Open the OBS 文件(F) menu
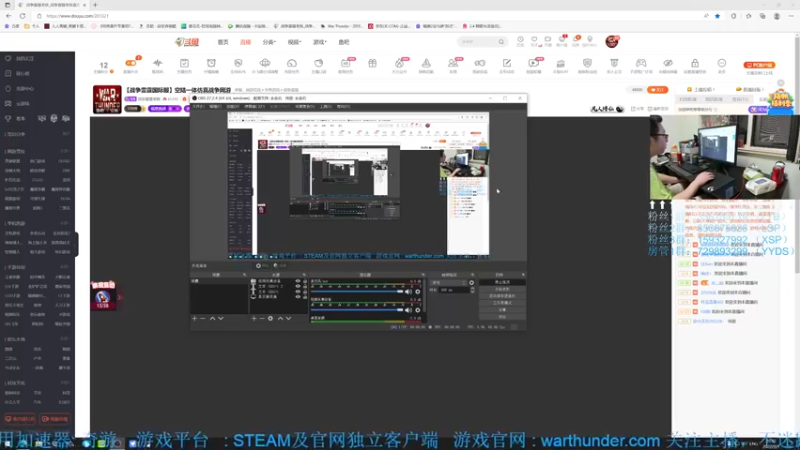Viewport: 800px width, 450px height. [198, 107]
